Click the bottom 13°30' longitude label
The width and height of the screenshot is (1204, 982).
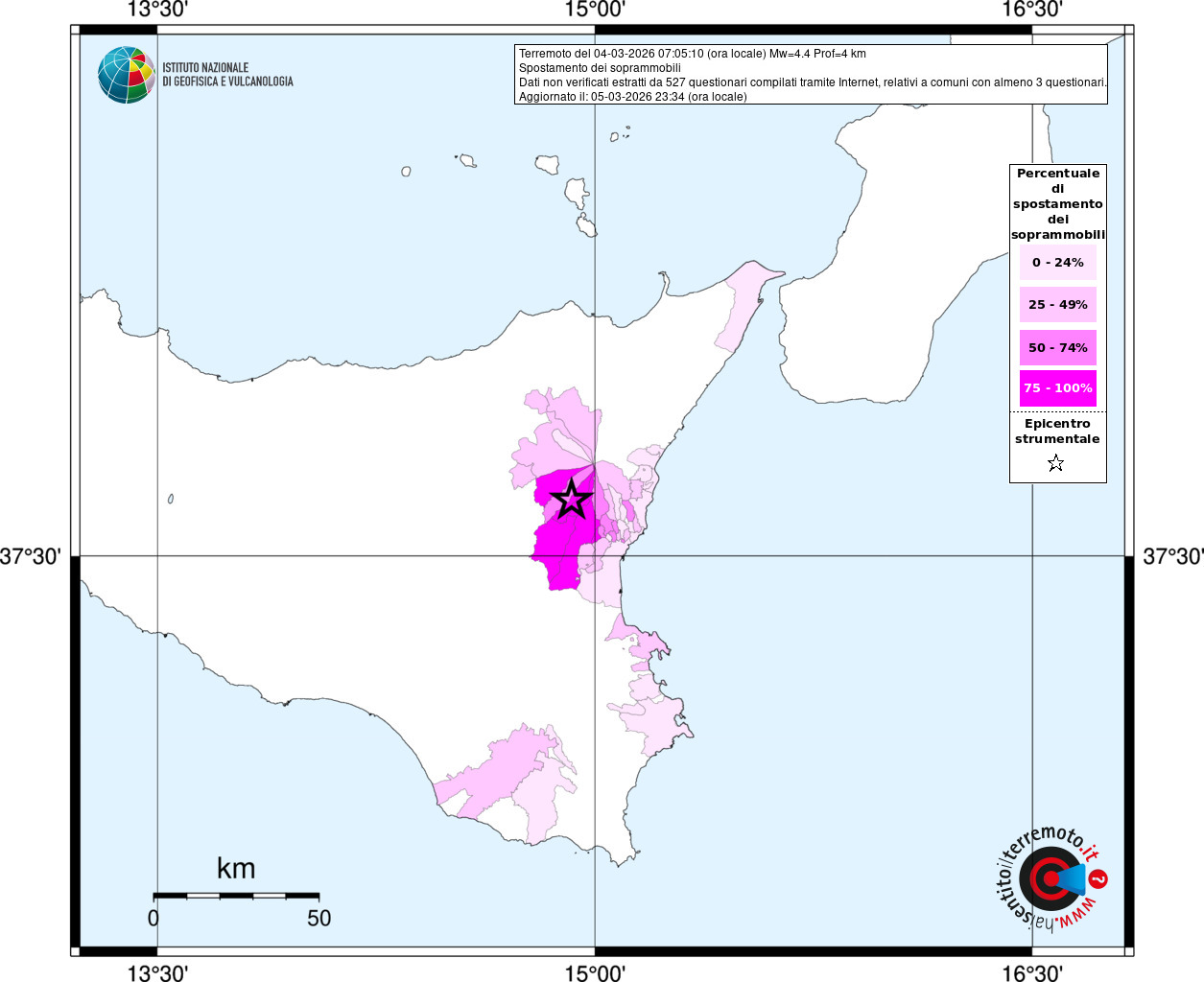(x=157, y=971)
